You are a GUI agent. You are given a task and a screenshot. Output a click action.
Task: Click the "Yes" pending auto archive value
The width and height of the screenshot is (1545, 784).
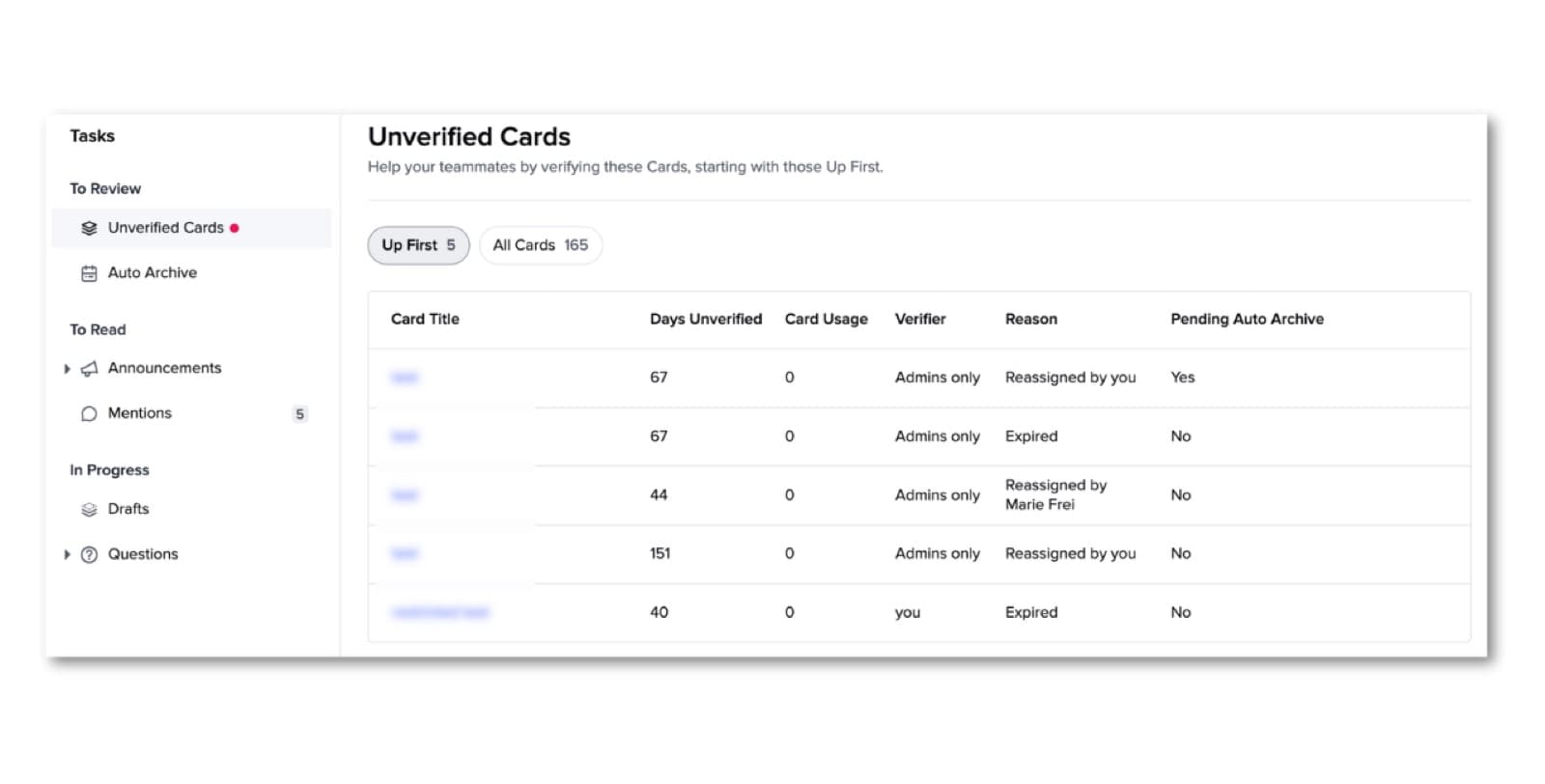click(x=1183, y=378)
